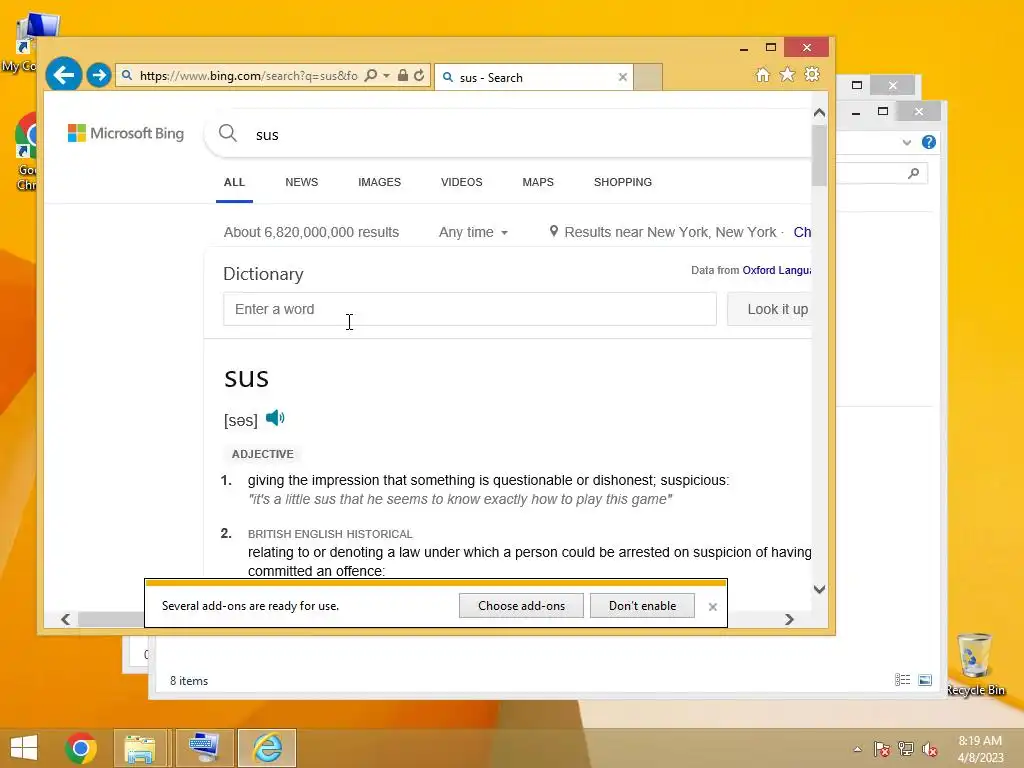
Task: Select the 'sus - Search' tab
Action: [x=534, y=77]
